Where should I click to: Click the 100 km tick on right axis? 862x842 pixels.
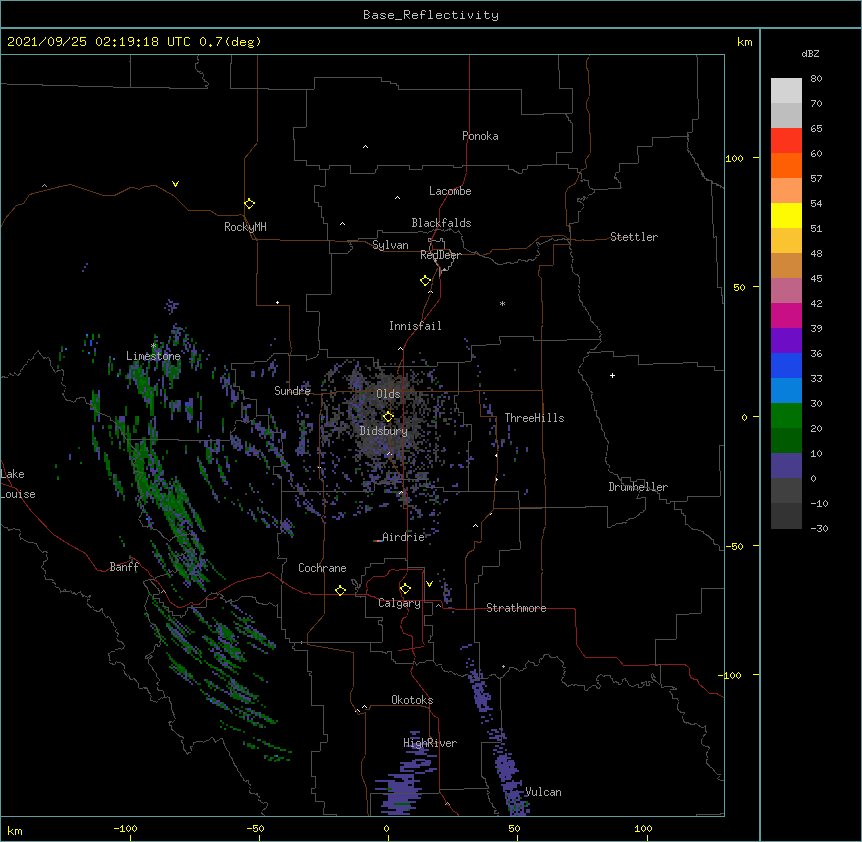[x=734, y=158]
